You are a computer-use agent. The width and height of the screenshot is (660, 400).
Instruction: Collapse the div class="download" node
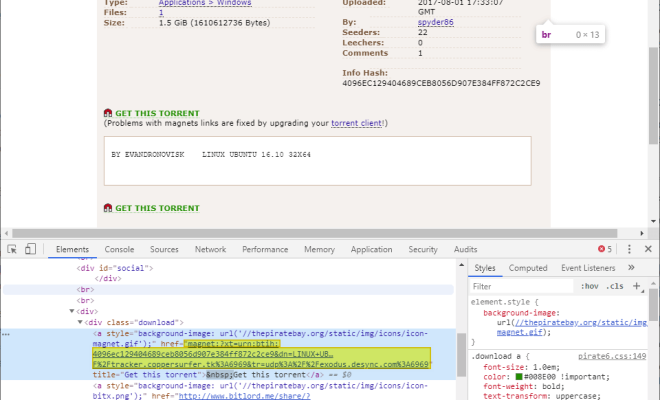(80, 322)
